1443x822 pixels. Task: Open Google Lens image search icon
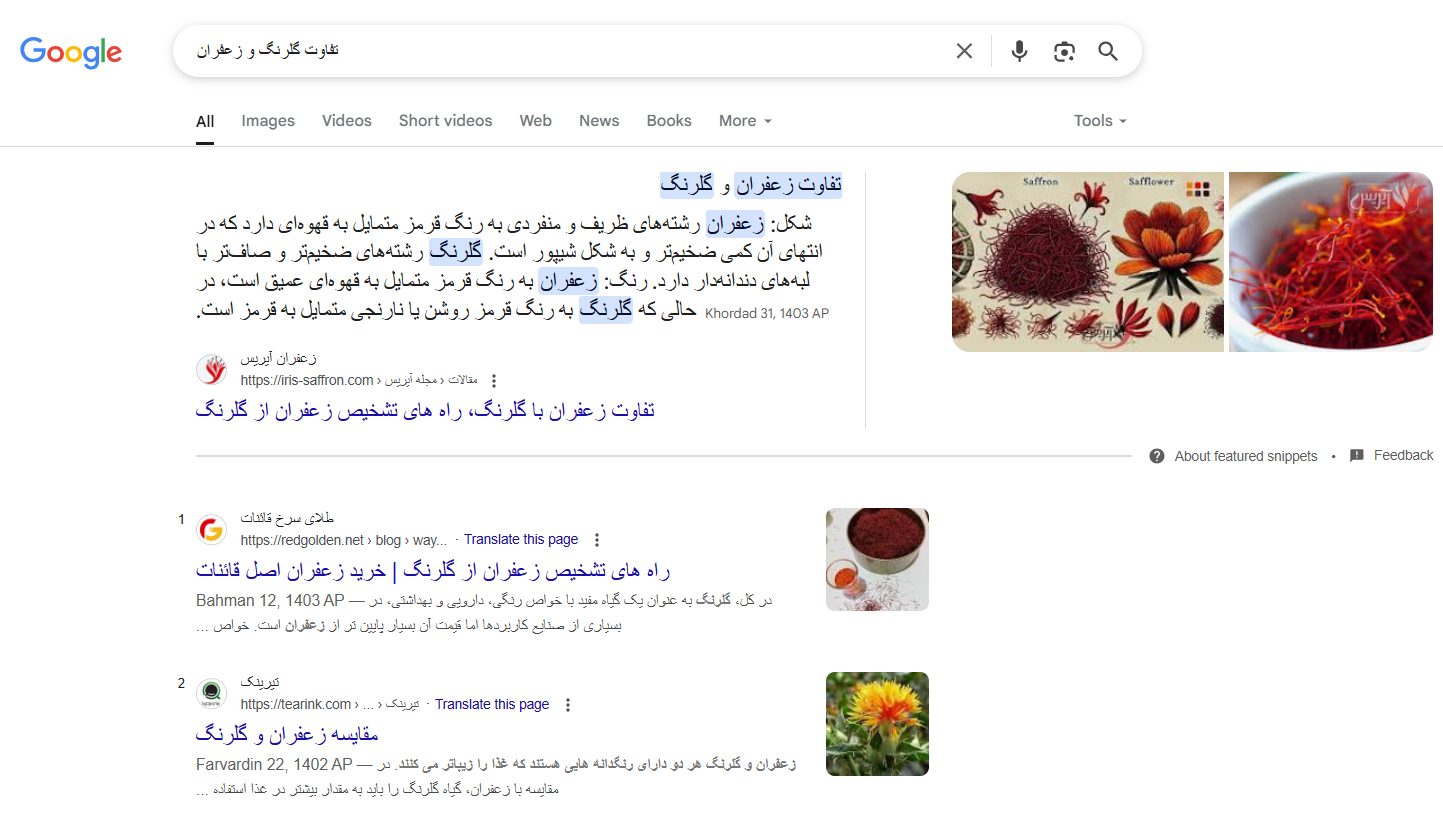(1064, 51)
